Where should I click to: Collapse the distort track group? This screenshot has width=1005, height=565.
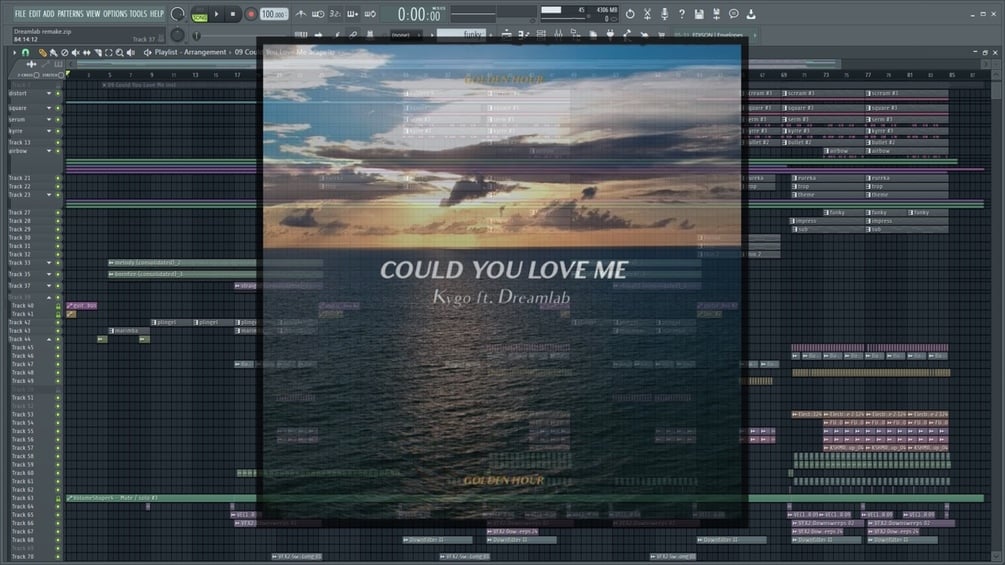click(x=49, y=94)
